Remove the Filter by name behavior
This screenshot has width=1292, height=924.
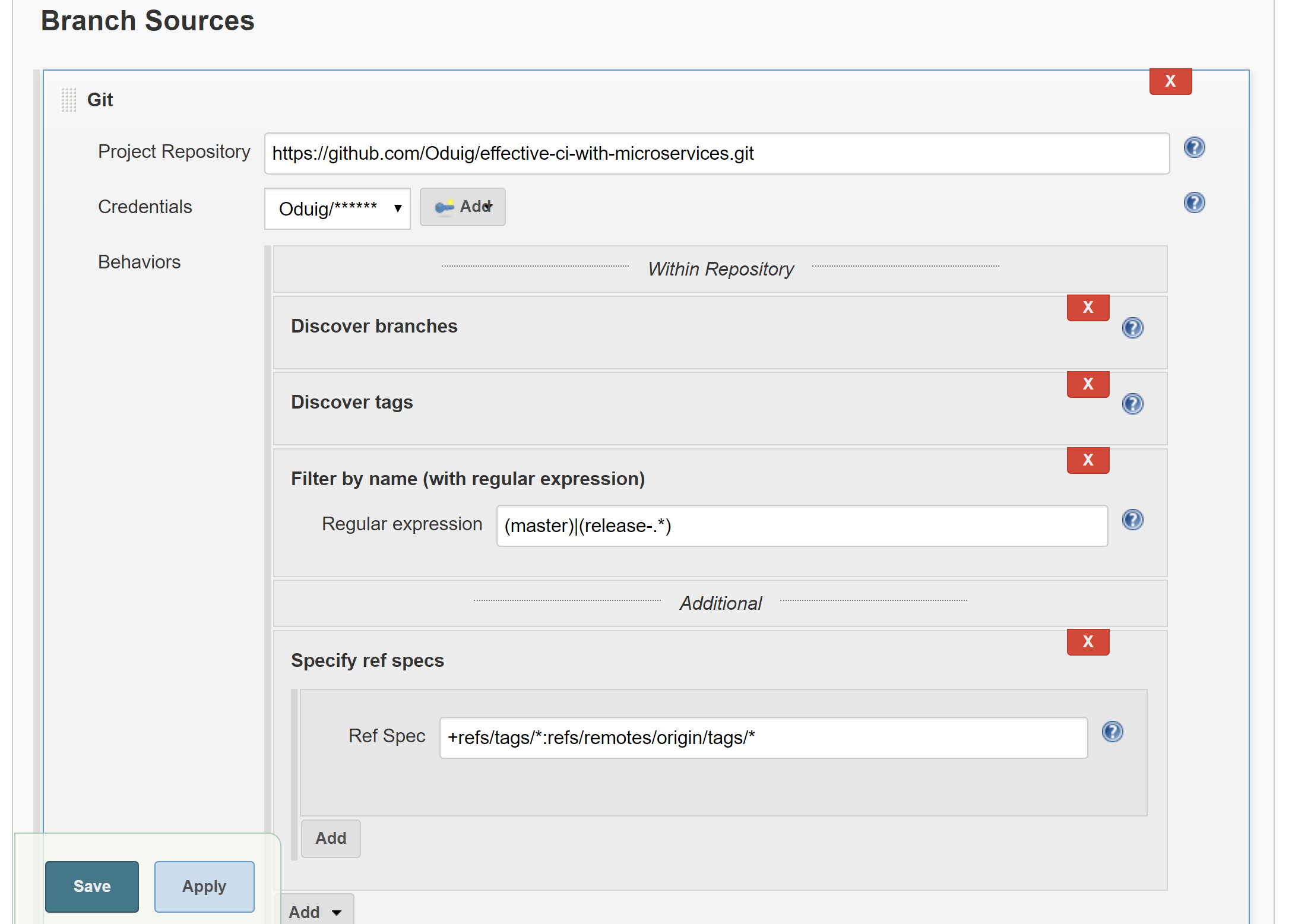pos(1088,460)
